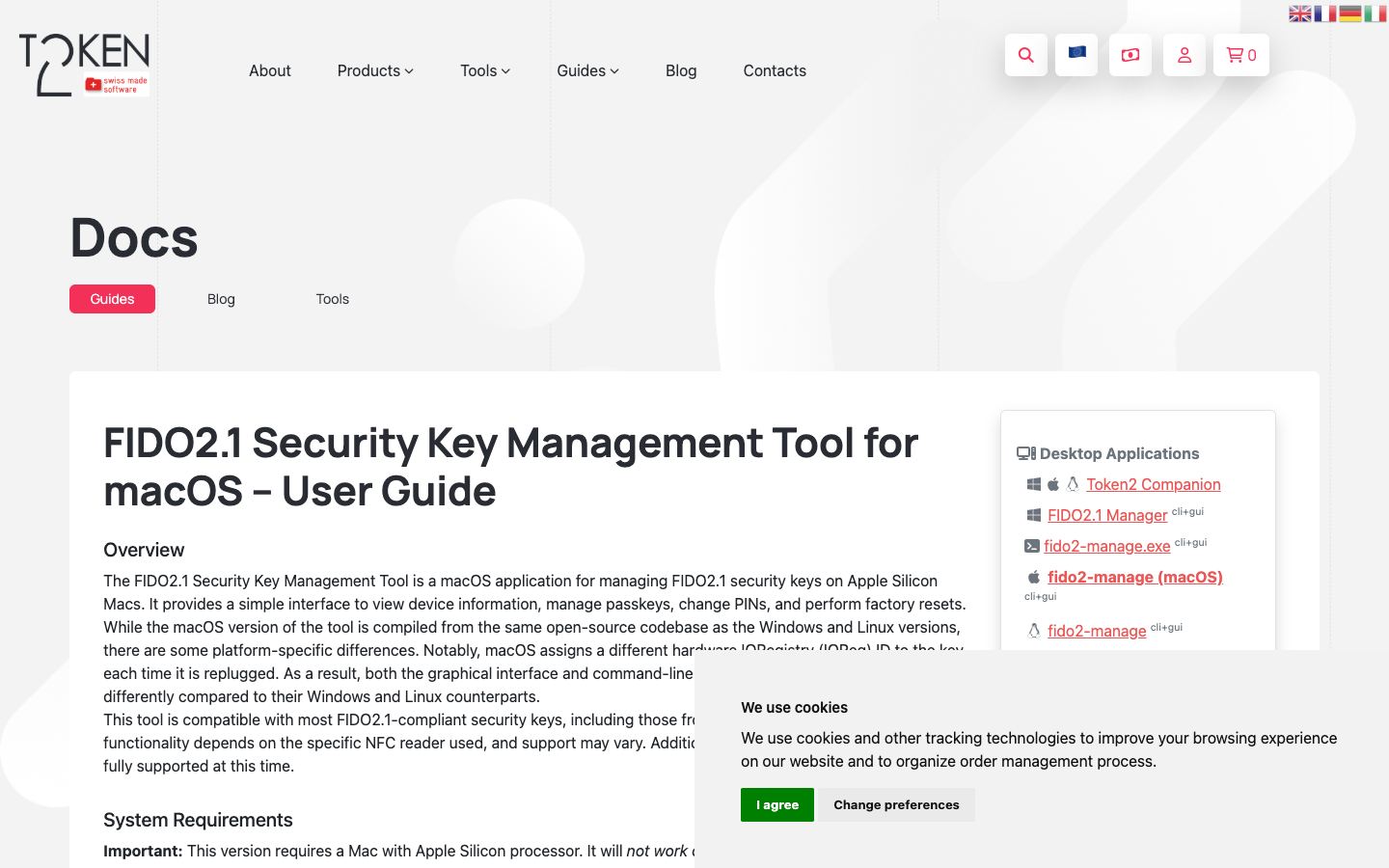The image size is (1389, 868).
Task: Open the FIDO2.1 Manager link
Action: coord(1107,515)
